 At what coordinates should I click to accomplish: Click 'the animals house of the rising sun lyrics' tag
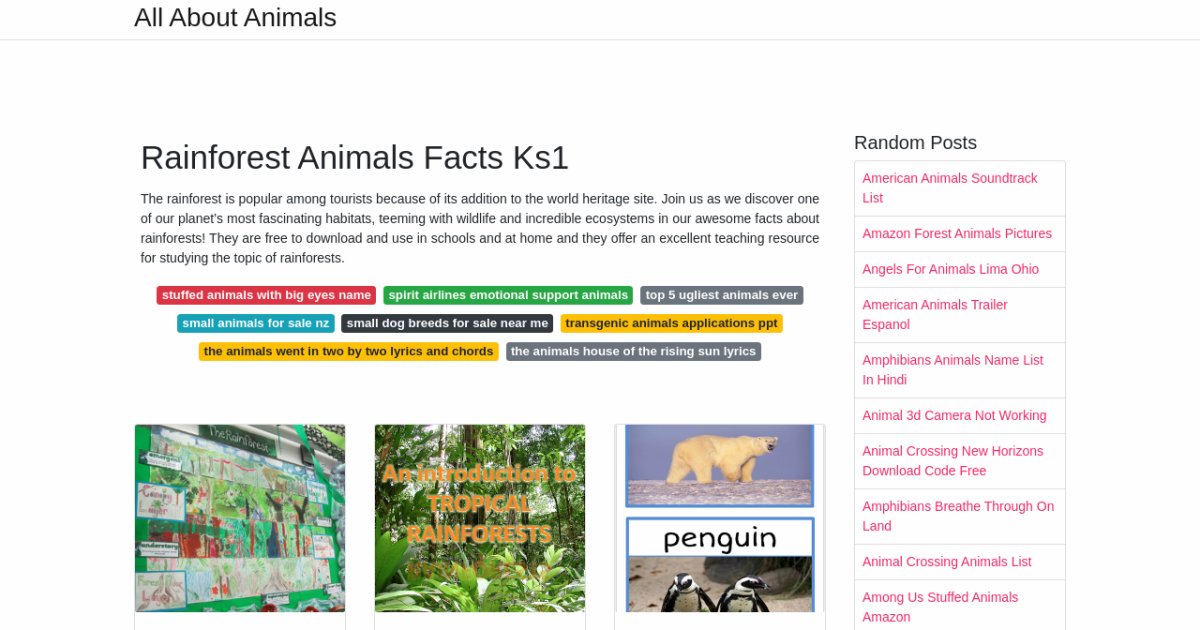tap(633, 351)
